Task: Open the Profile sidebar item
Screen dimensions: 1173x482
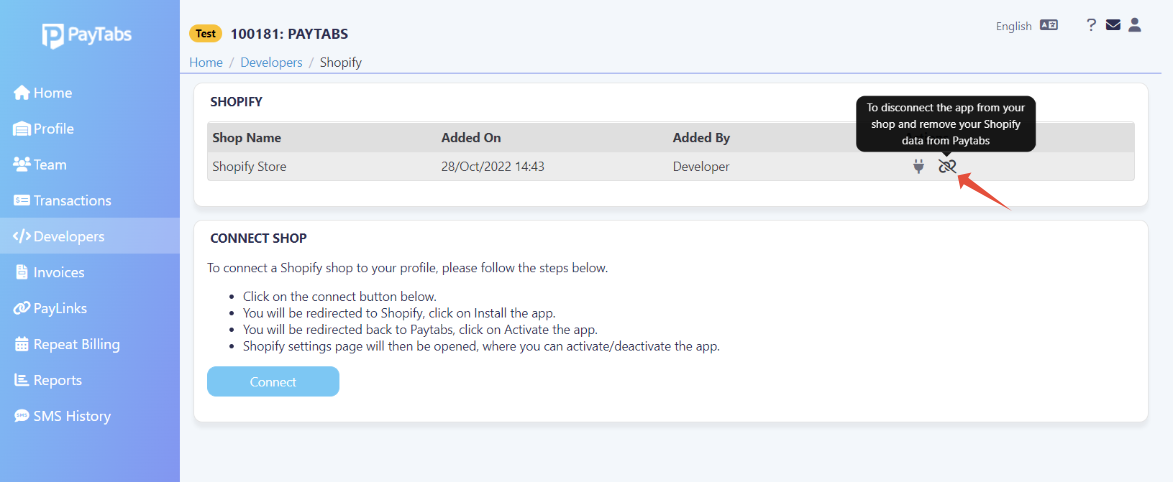Action: (x=90, y=129)
